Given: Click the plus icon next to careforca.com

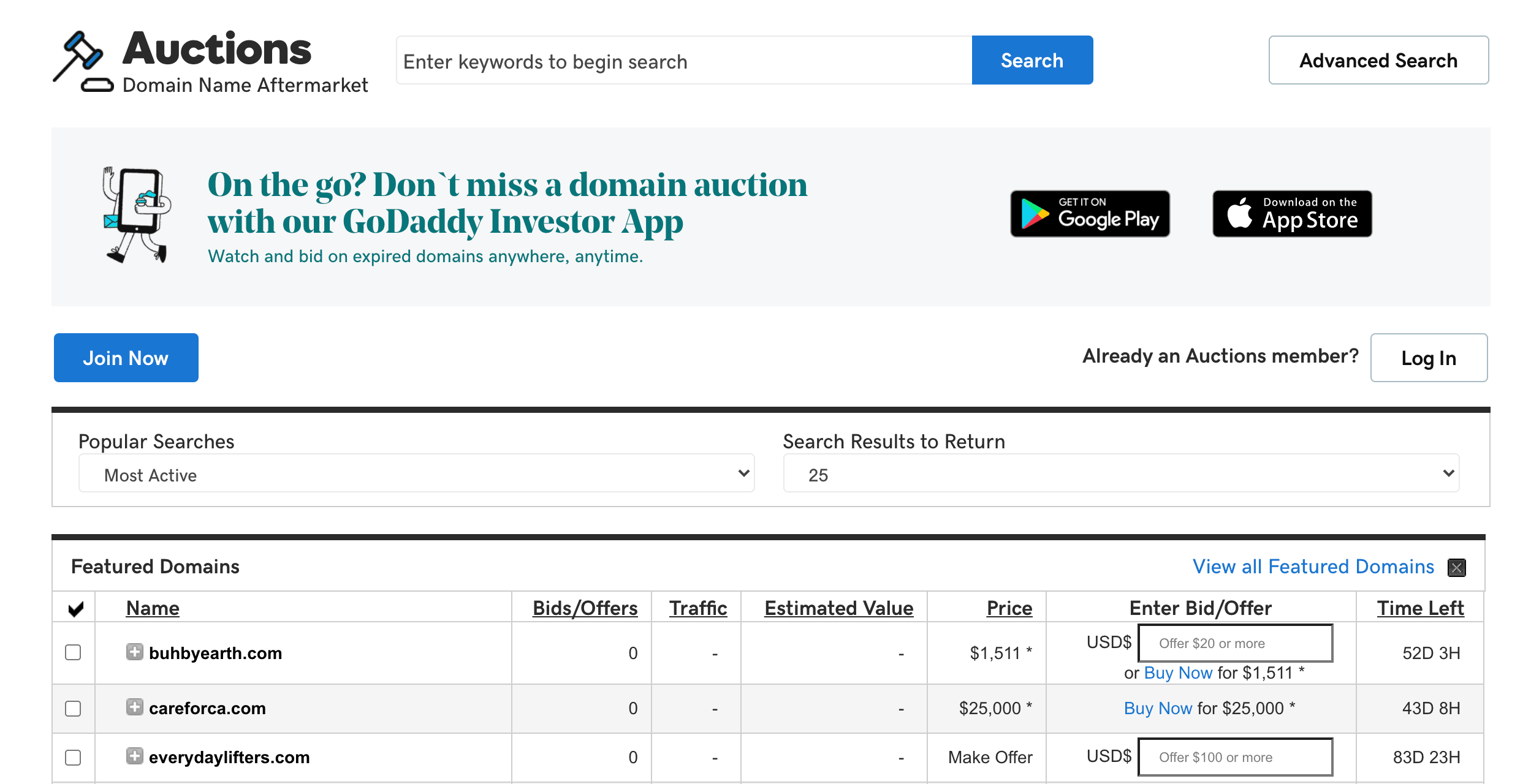Looking at the screenshot, I should point(134,706).
